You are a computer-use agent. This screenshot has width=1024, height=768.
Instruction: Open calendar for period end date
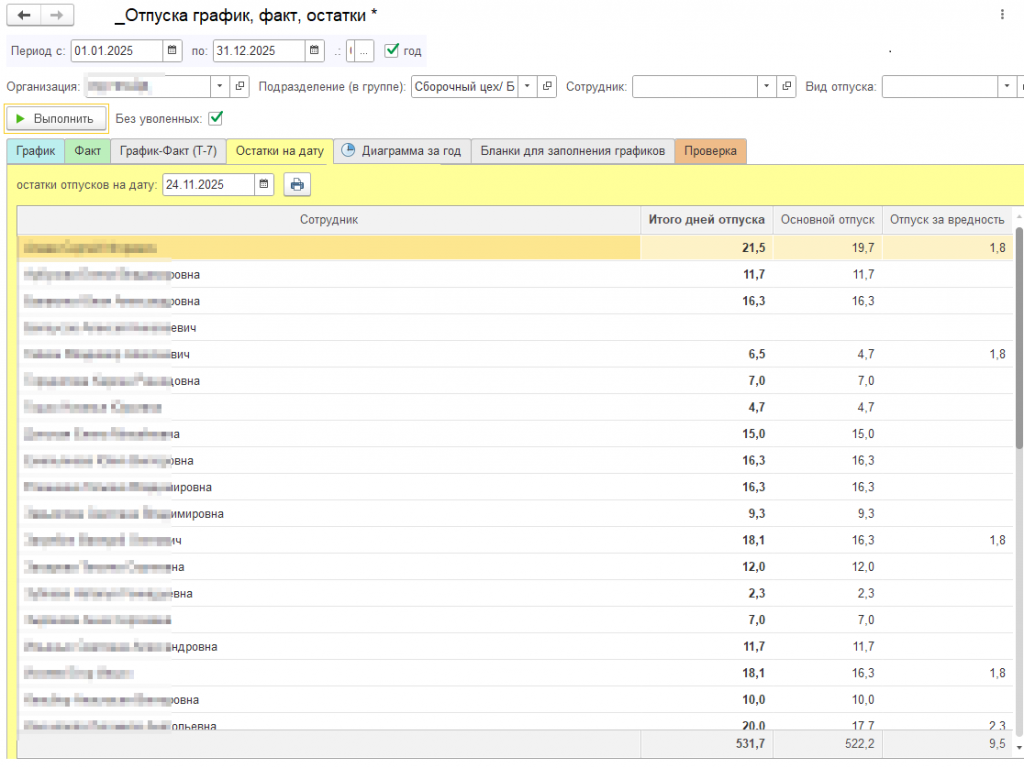[315, 50]
